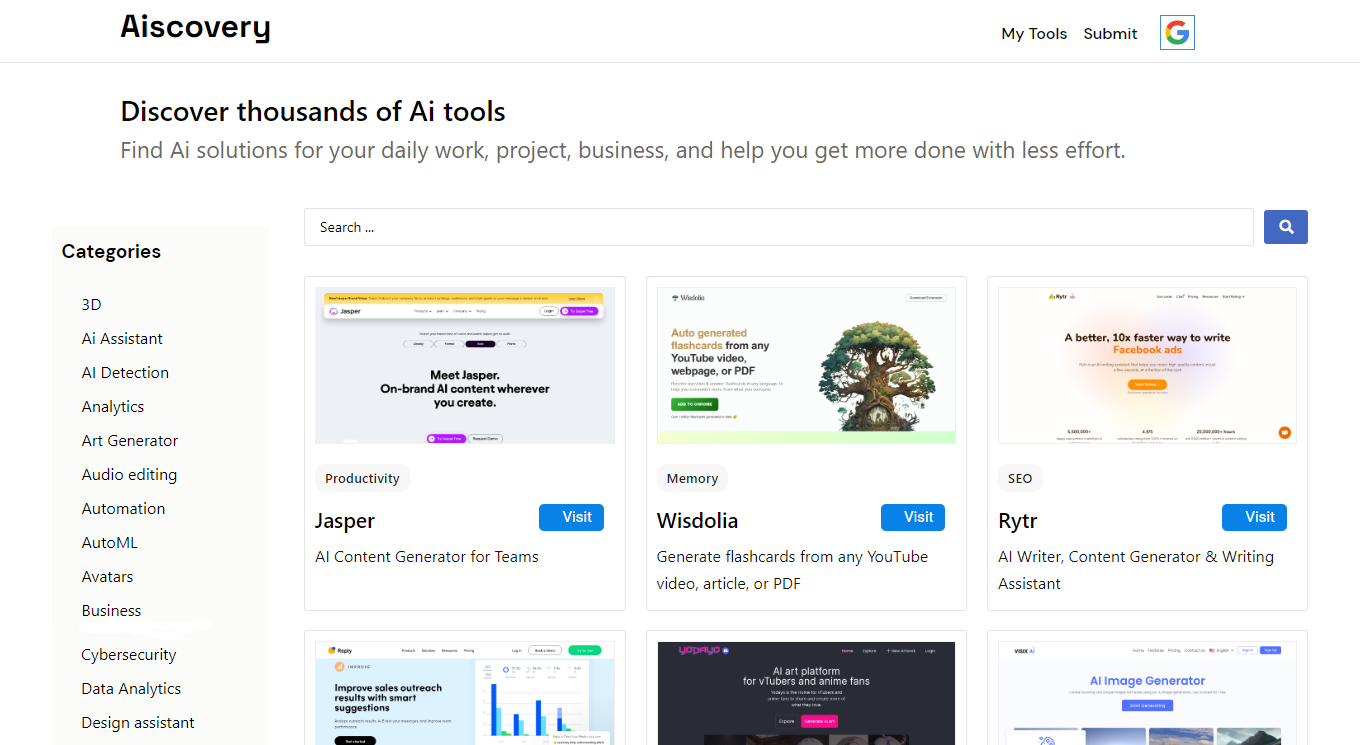Select the Avatars category

107,577
